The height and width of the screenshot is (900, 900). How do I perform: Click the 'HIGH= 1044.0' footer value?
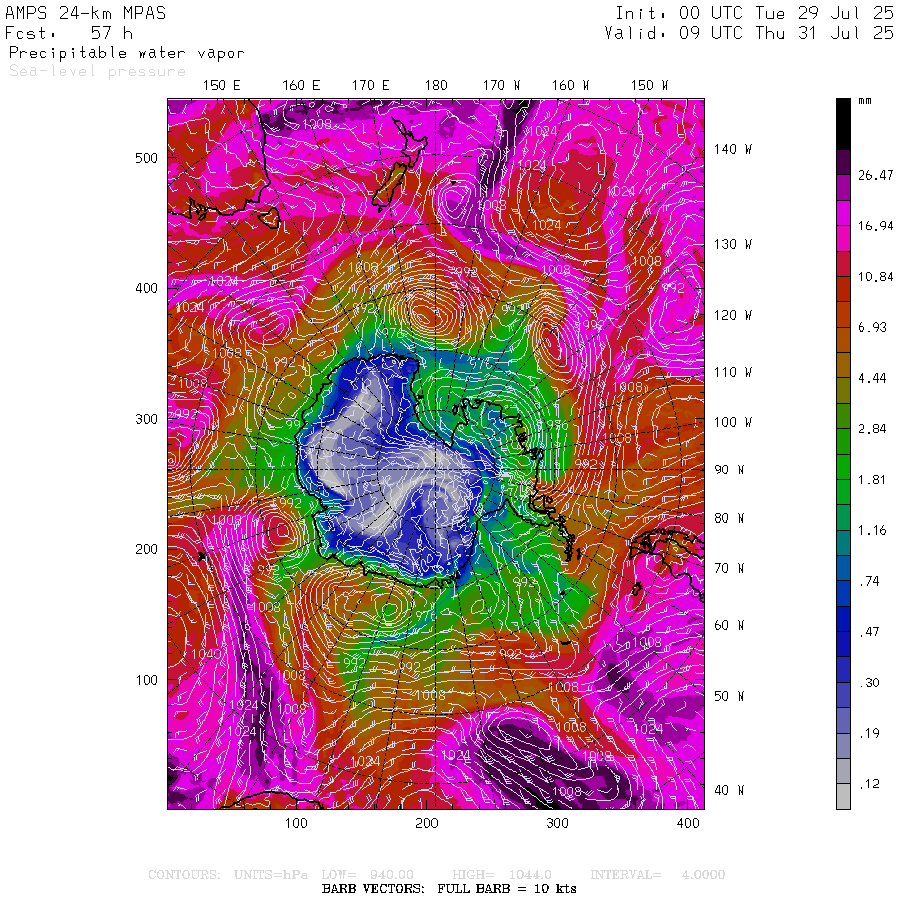click(x=502, y=875)
